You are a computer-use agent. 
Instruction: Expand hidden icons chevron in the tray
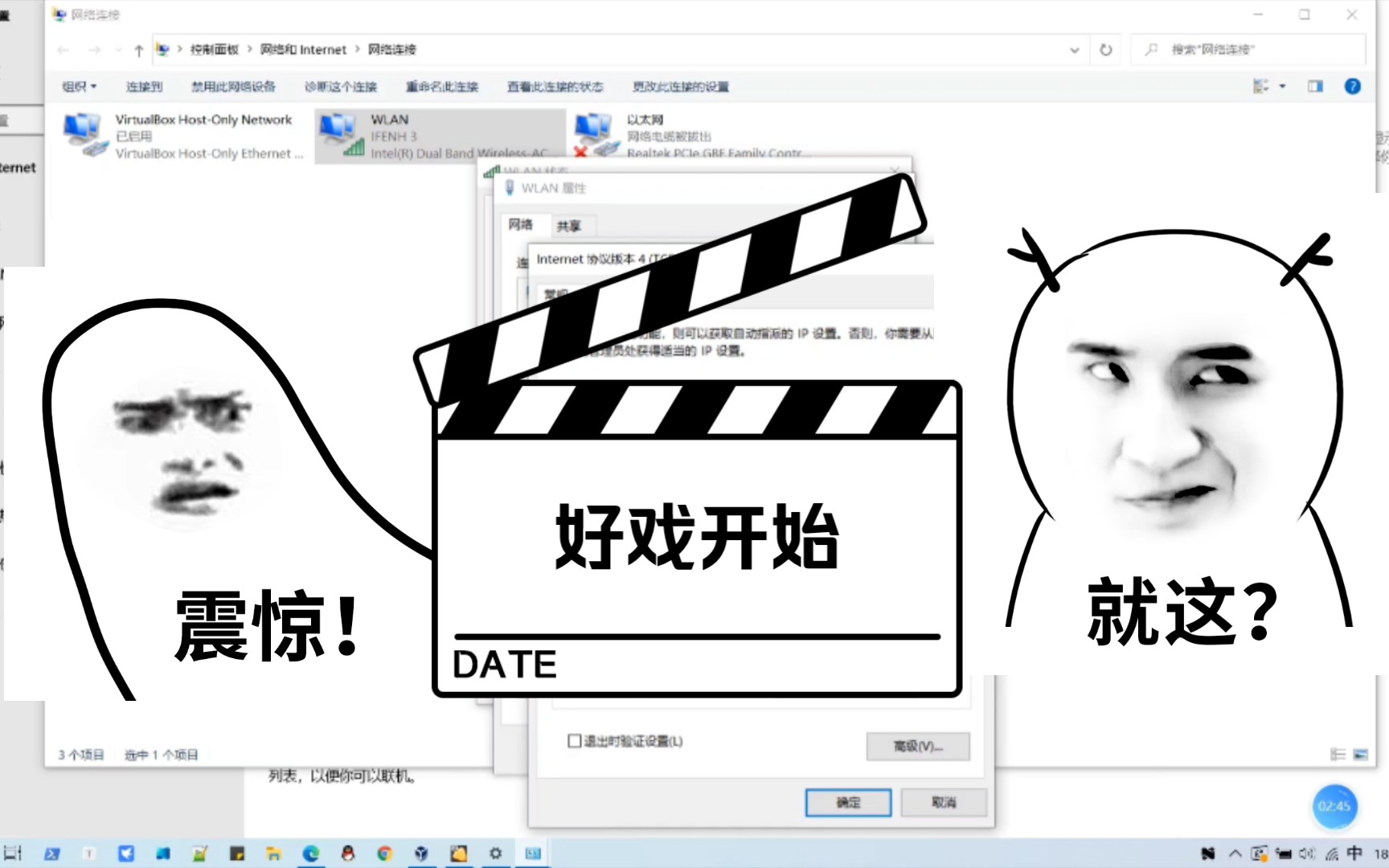pyautogui.click(x=1235, y=854)
